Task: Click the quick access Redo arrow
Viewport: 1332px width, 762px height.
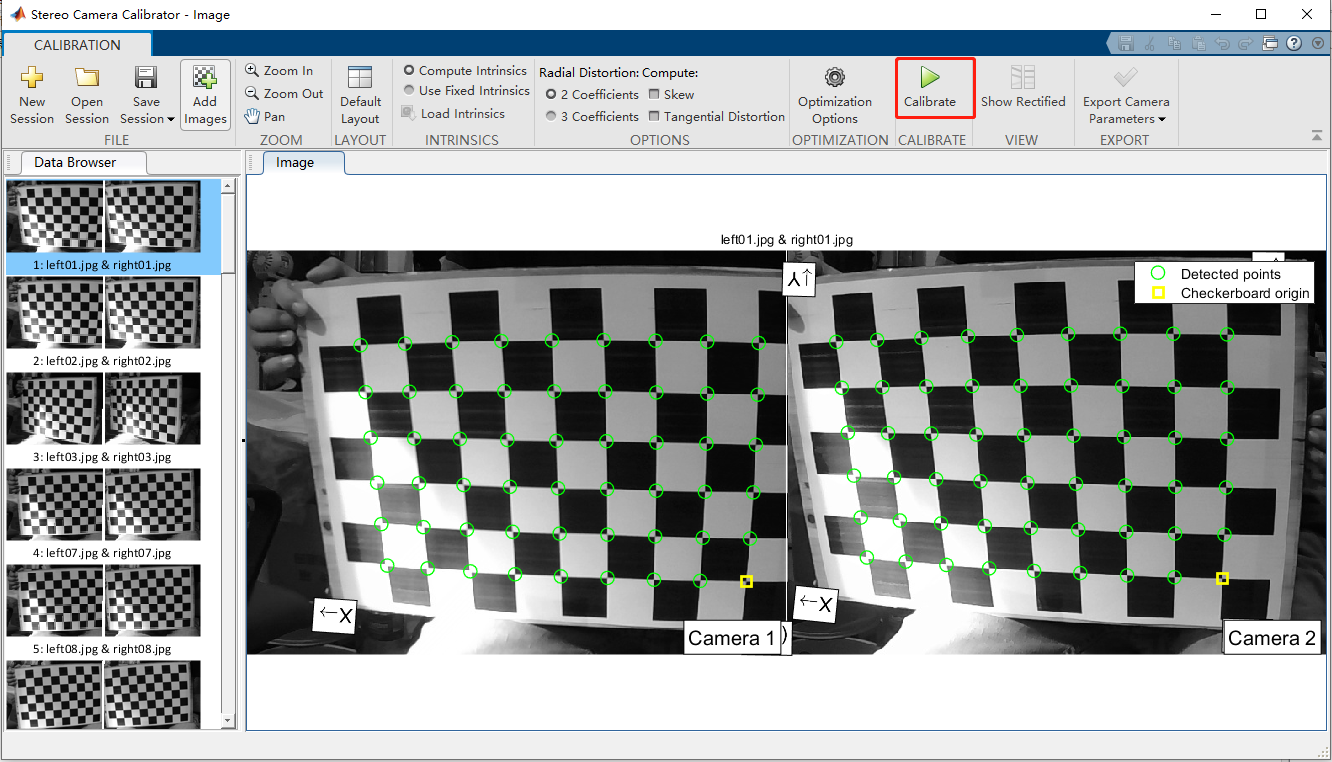Action: click(1246, 44)
